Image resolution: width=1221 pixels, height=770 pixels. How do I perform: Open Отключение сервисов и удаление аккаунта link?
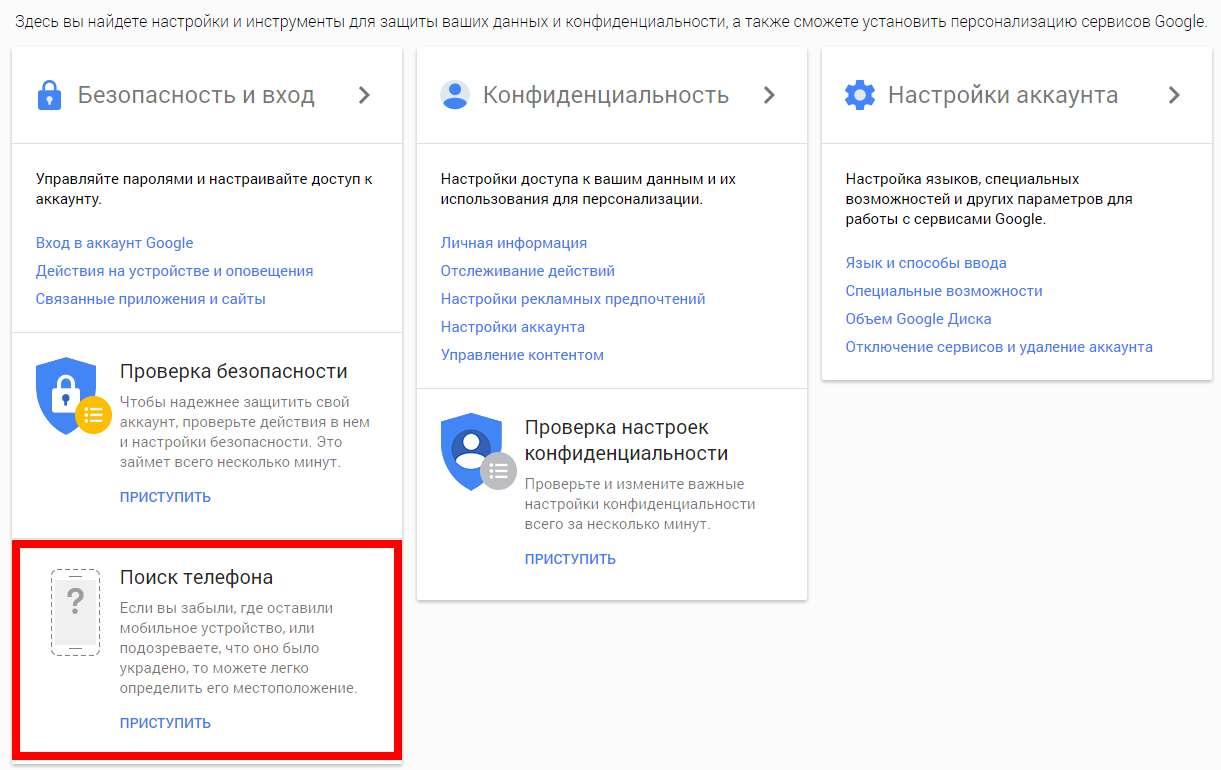point(999,347)
